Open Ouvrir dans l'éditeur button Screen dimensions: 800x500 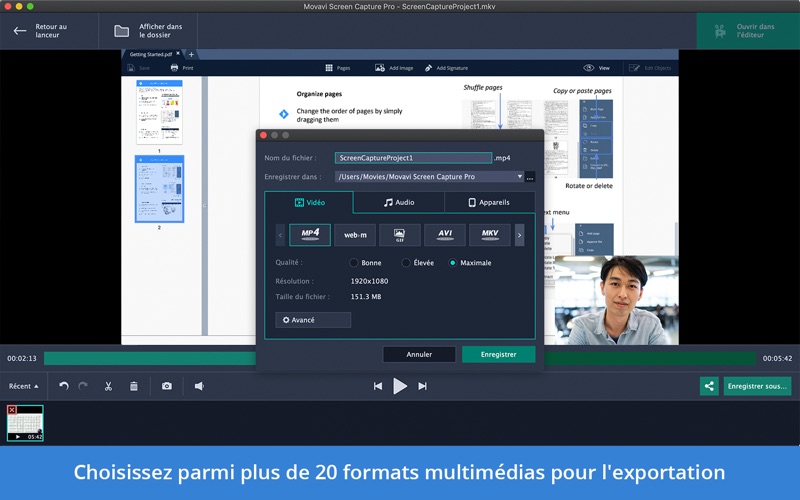[x=748, y=31]
